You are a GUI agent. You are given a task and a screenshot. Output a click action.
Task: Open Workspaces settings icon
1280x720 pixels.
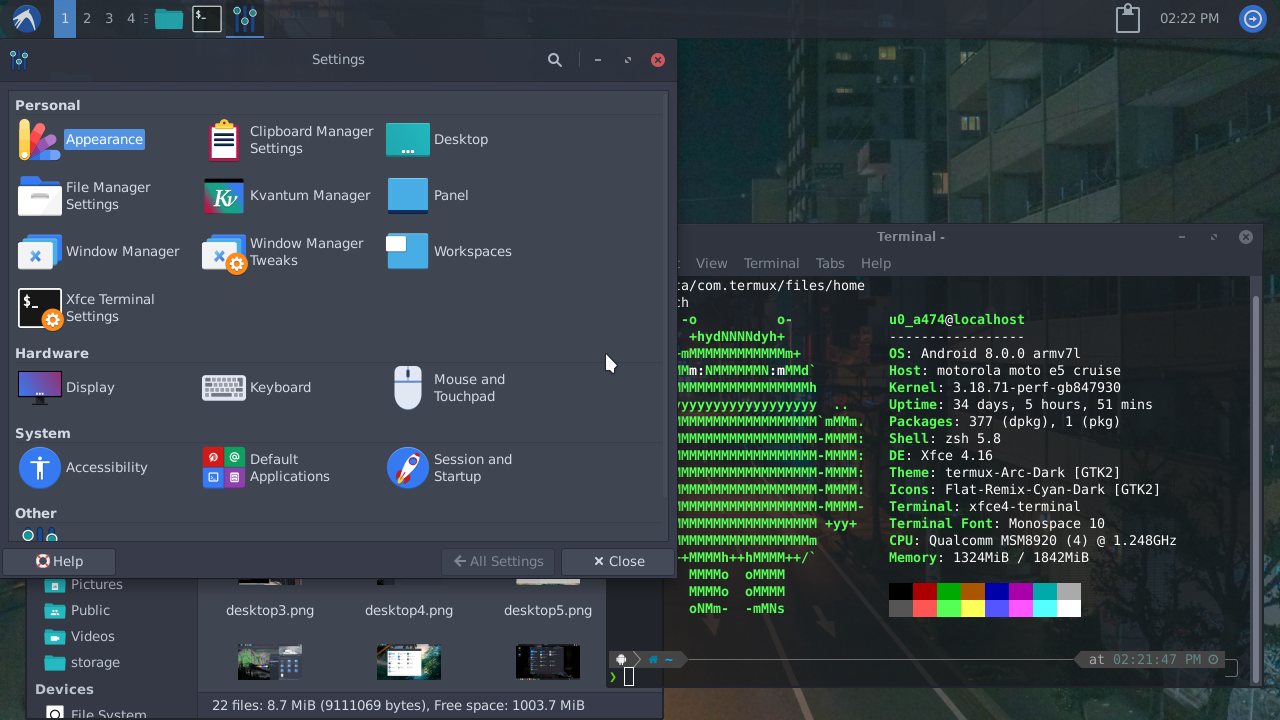pyautogui.click(x=408, y=252)
